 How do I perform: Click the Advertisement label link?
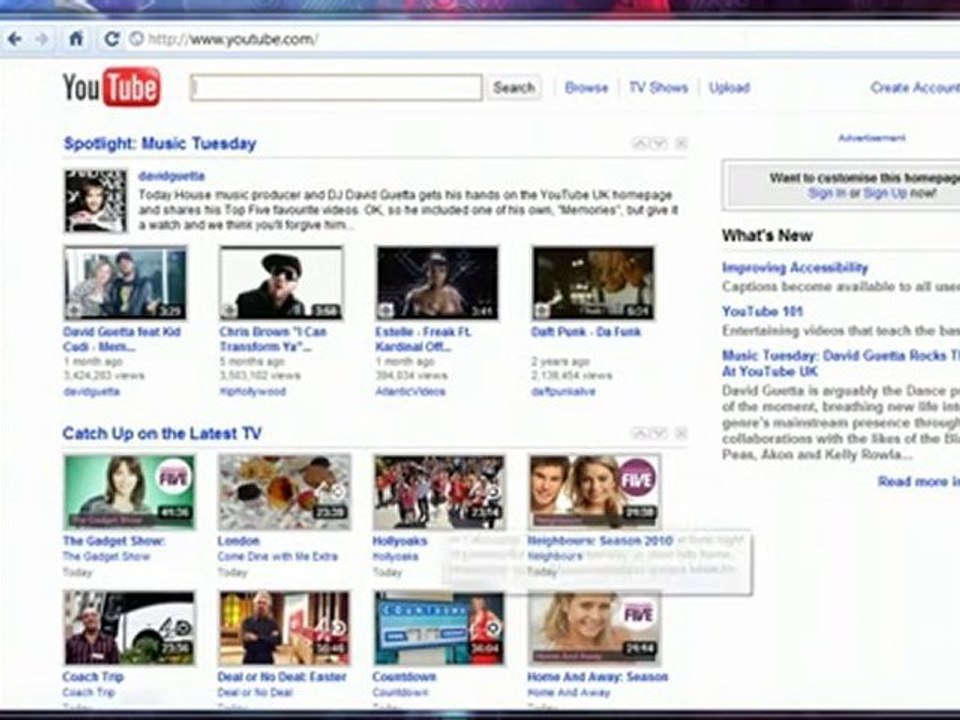[x=871, y=138]
